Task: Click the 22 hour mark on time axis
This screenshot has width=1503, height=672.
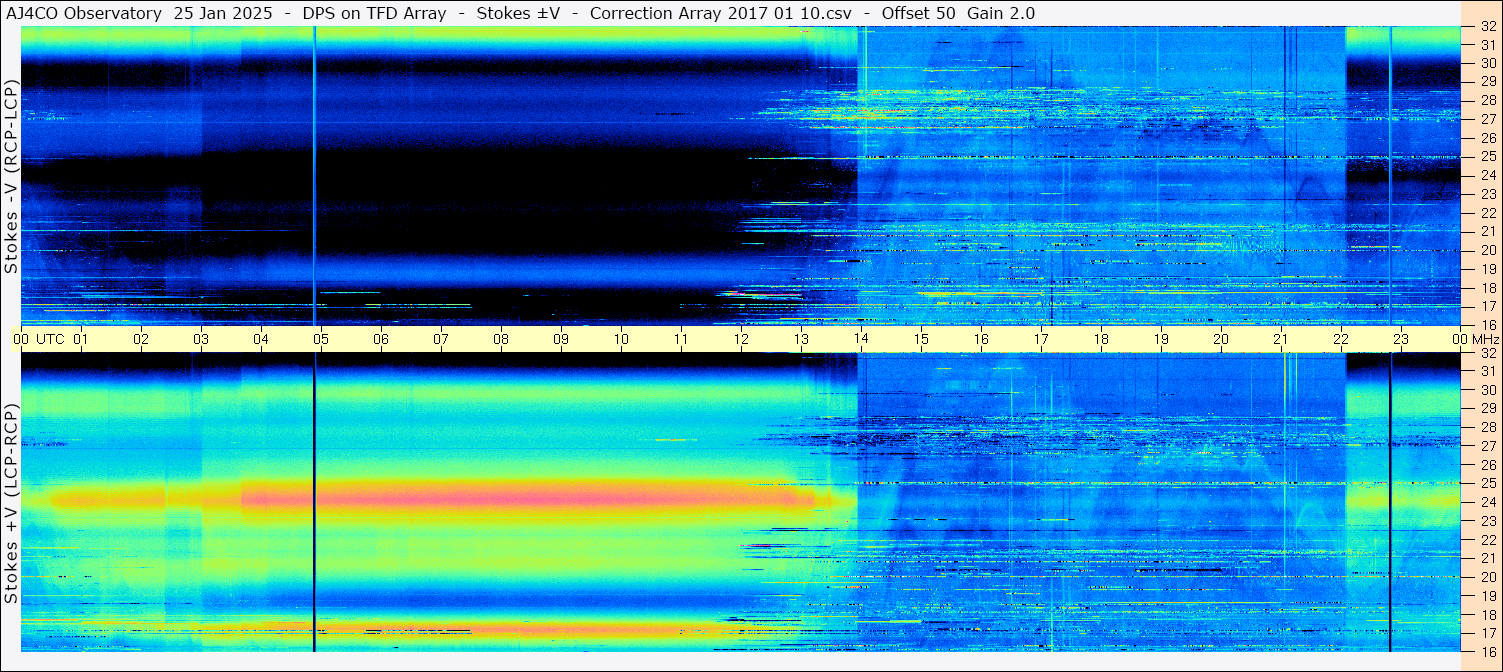Action: coord(1341,339)
